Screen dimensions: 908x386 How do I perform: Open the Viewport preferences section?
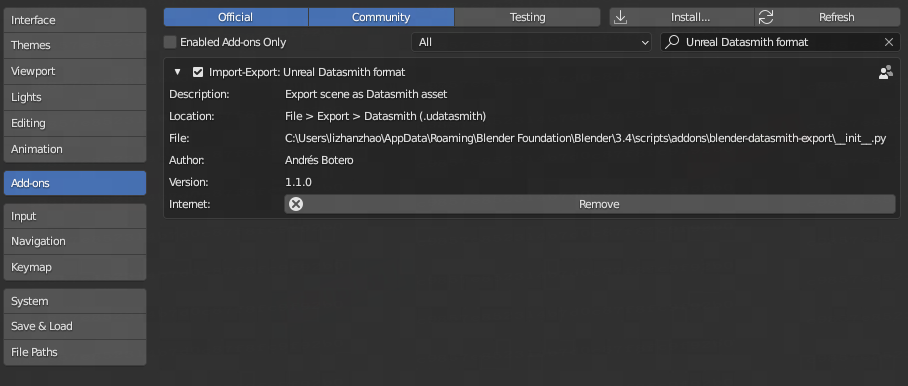pyautogui.click(x=75, y=71)
